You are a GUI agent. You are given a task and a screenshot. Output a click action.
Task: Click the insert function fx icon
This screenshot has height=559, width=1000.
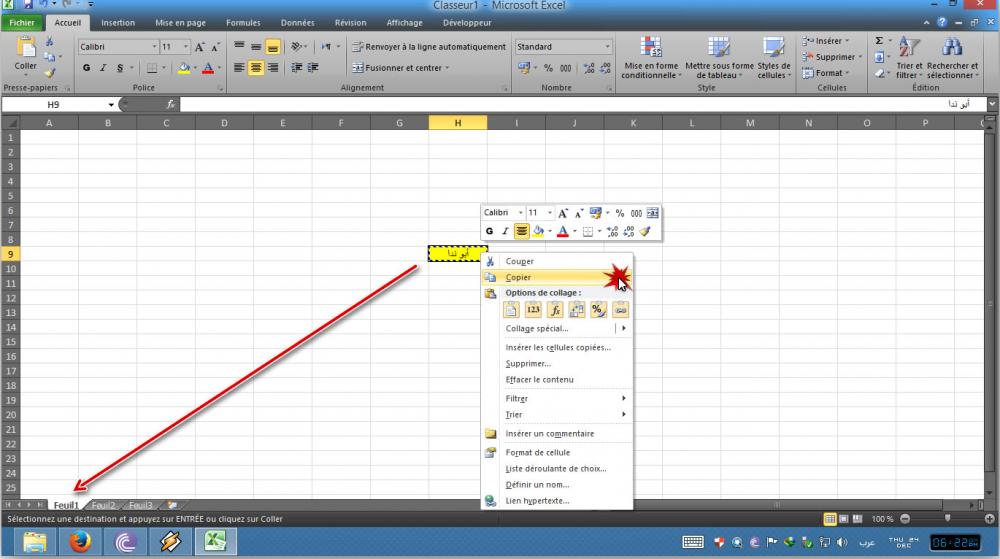(171, 105)
